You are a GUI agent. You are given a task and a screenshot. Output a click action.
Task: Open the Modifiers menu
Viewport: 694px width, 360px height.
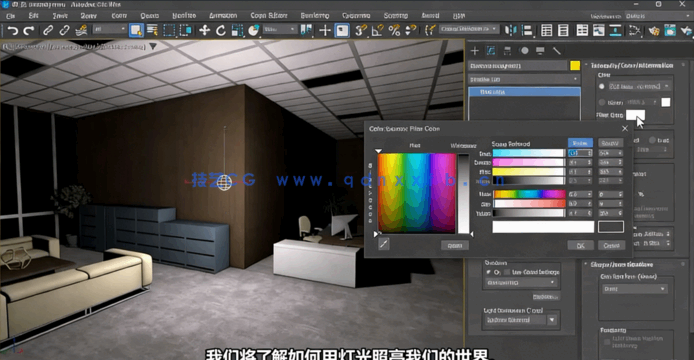click(x=184, y=15)
